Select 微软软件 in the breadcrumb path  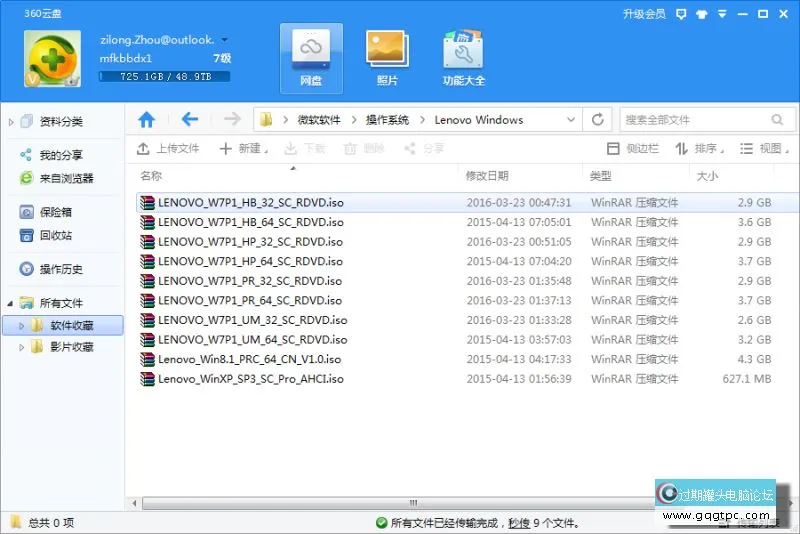319,120
